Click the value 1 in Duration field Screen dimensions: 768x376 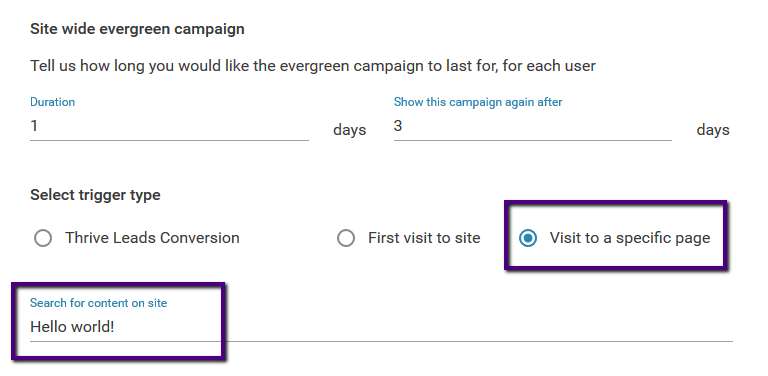[34, 126]
